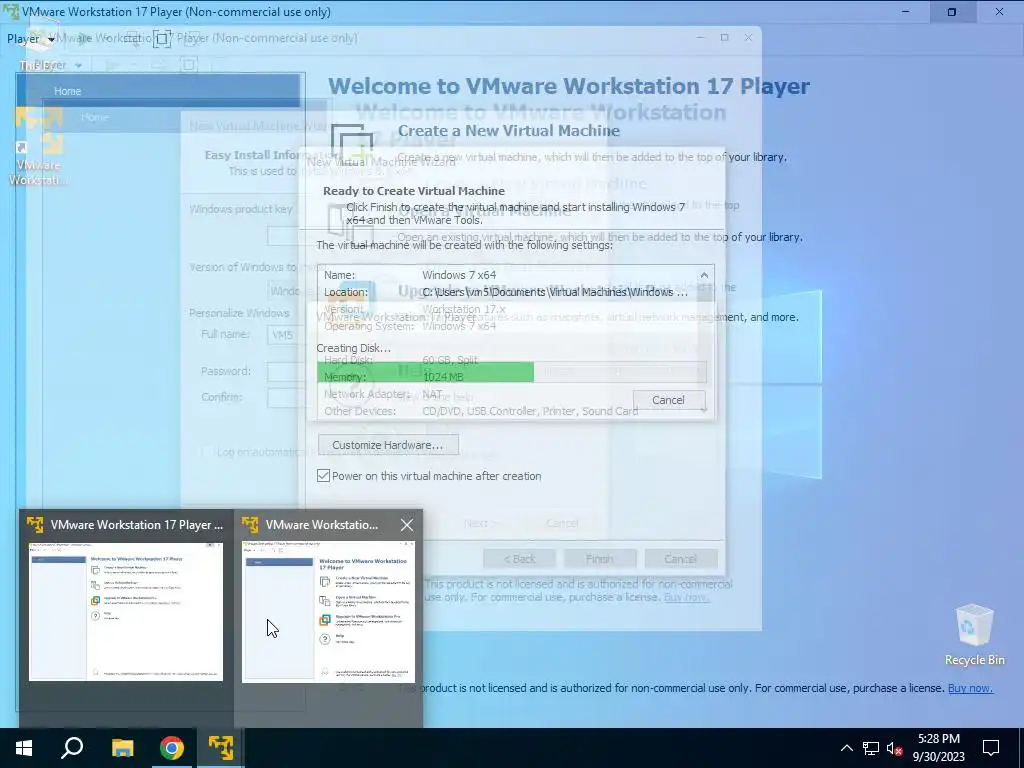Open the taskbar Search icon
Image resolution: width=1024 pixels, height=768 pixels.
[x=72, y=748]
